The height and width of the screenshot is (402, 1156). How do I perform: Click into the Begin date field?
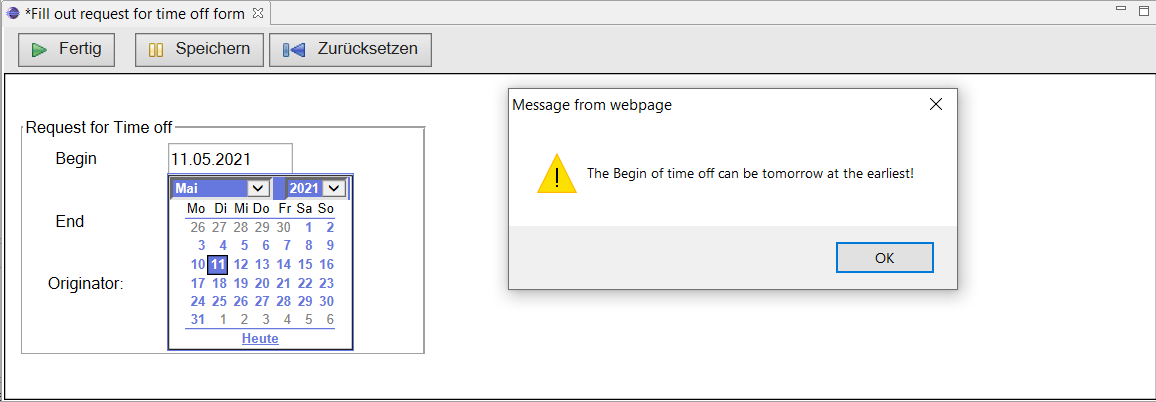[x=230, y=159]
